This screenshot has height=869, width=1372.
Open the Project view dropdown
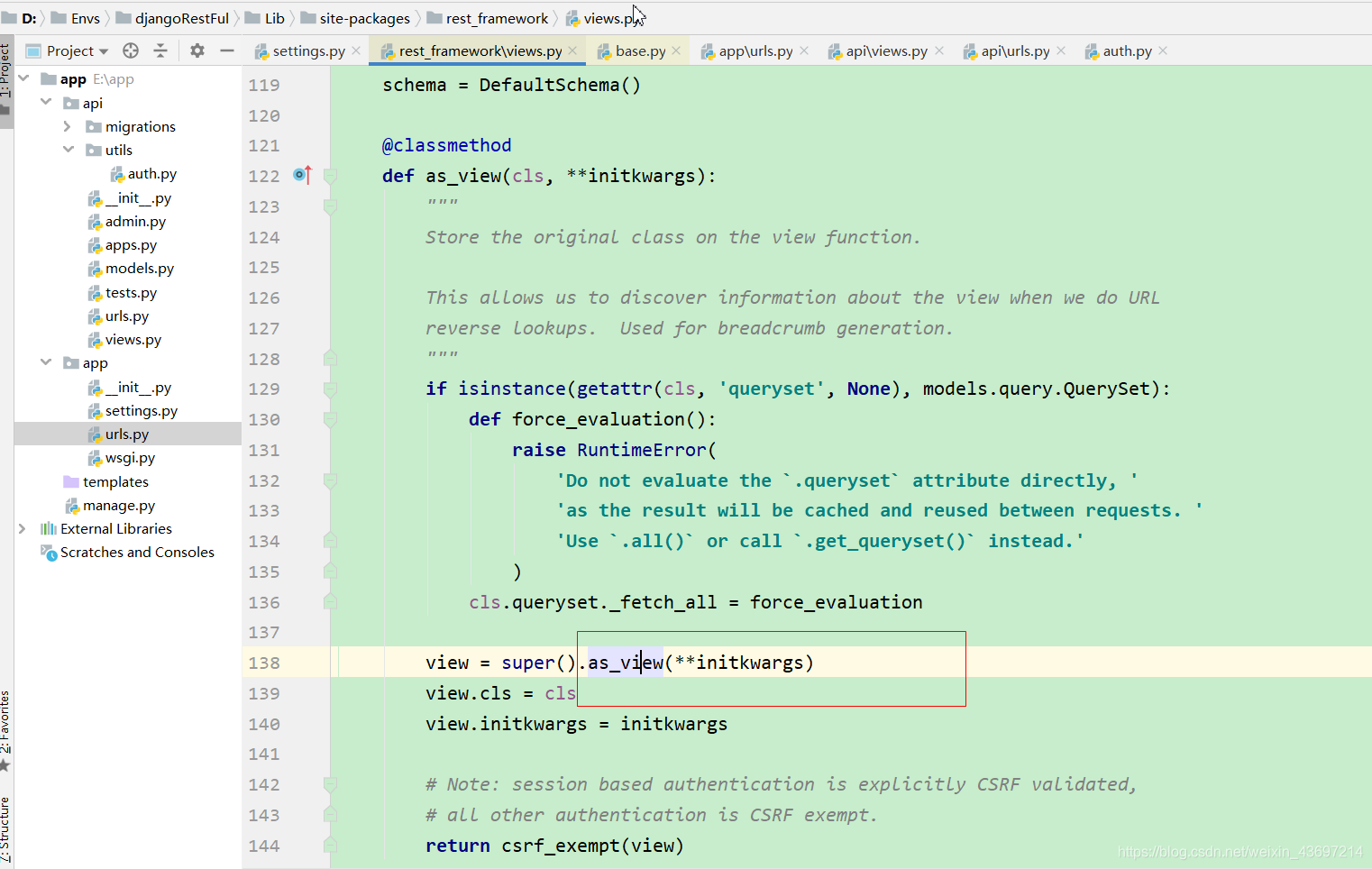click(x=69, y=50)
